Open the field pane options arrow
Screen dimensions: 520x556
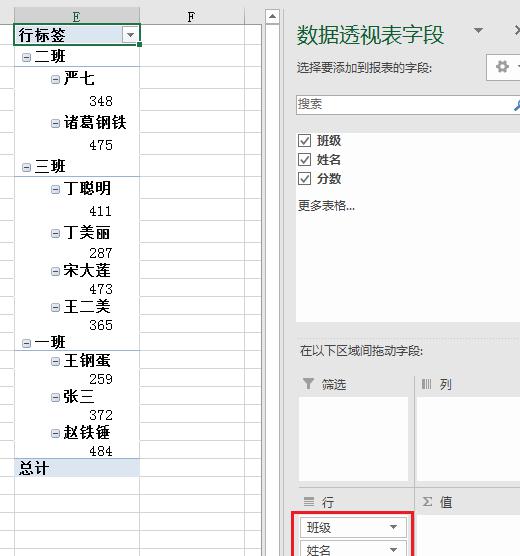(478, 30)
